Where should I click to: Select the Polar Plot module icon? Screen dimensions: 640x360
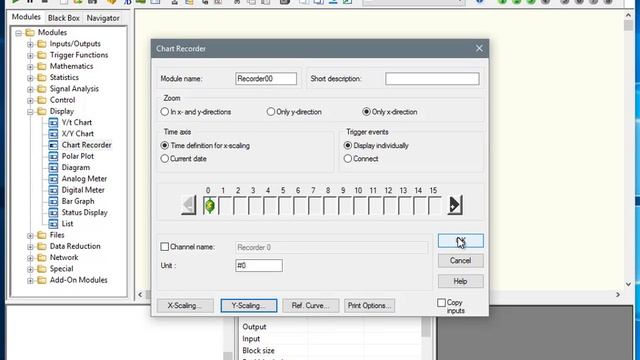click(x=53, y=156)
